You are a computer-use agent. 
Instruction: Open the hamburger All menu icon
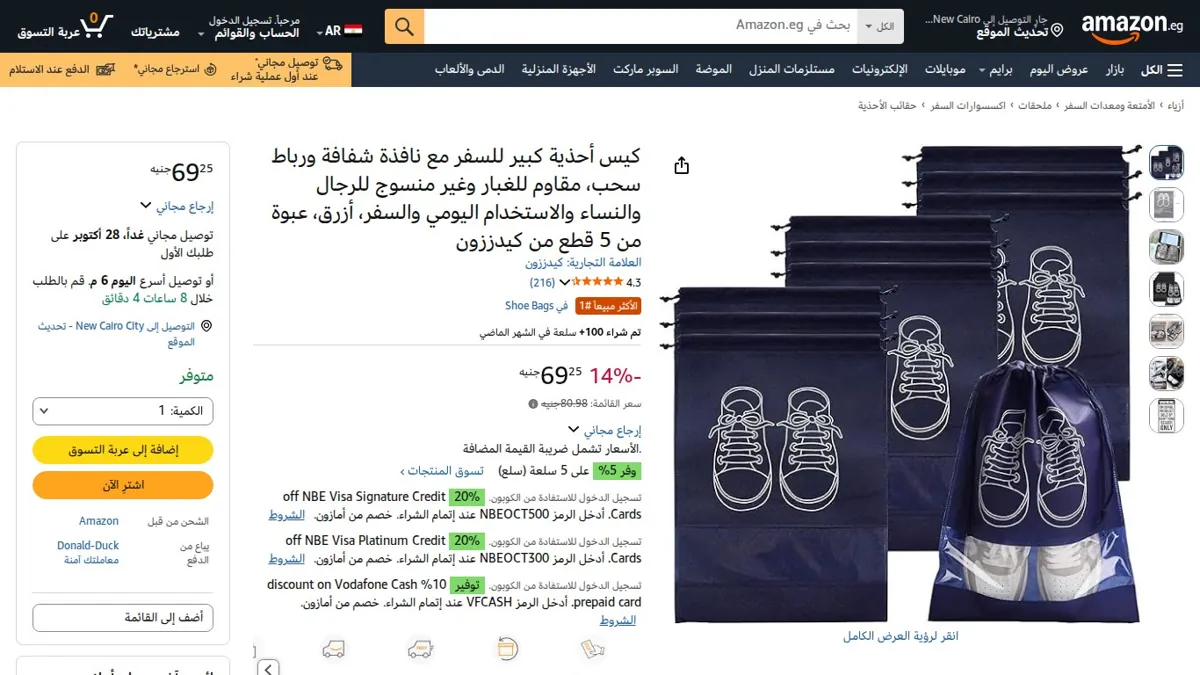click(1175, 70)
